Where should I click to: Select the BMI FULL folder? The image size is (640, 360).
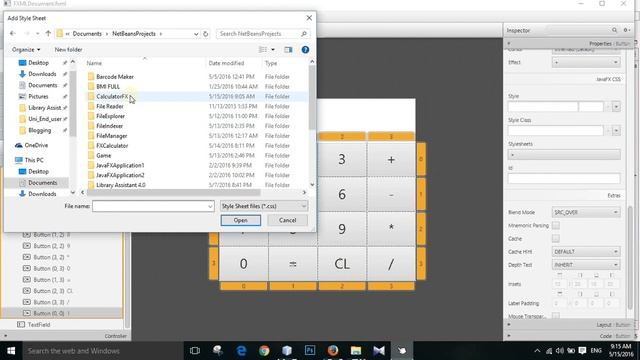click(x=108, y=87)
